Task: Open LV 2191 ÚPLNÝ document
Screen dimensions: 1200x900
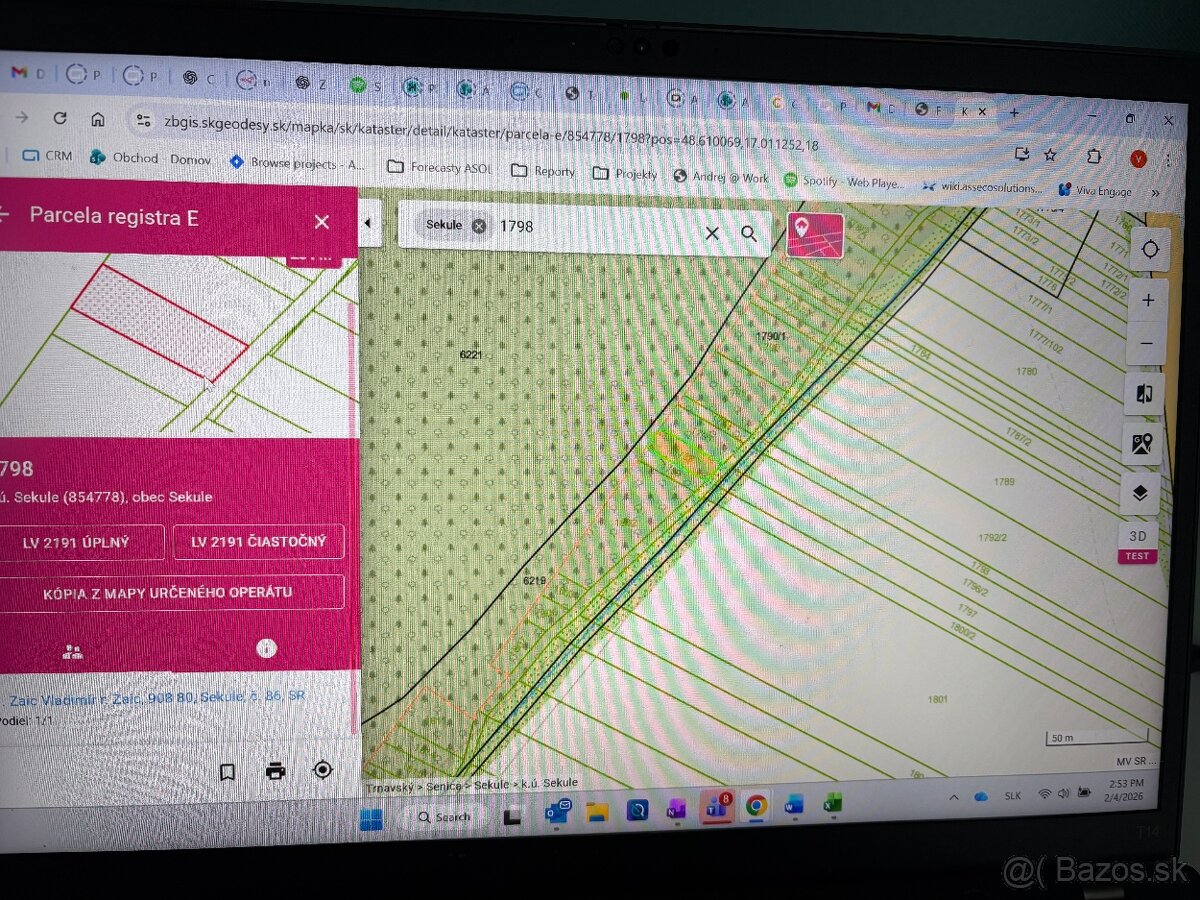Action: tap(80, 543)
